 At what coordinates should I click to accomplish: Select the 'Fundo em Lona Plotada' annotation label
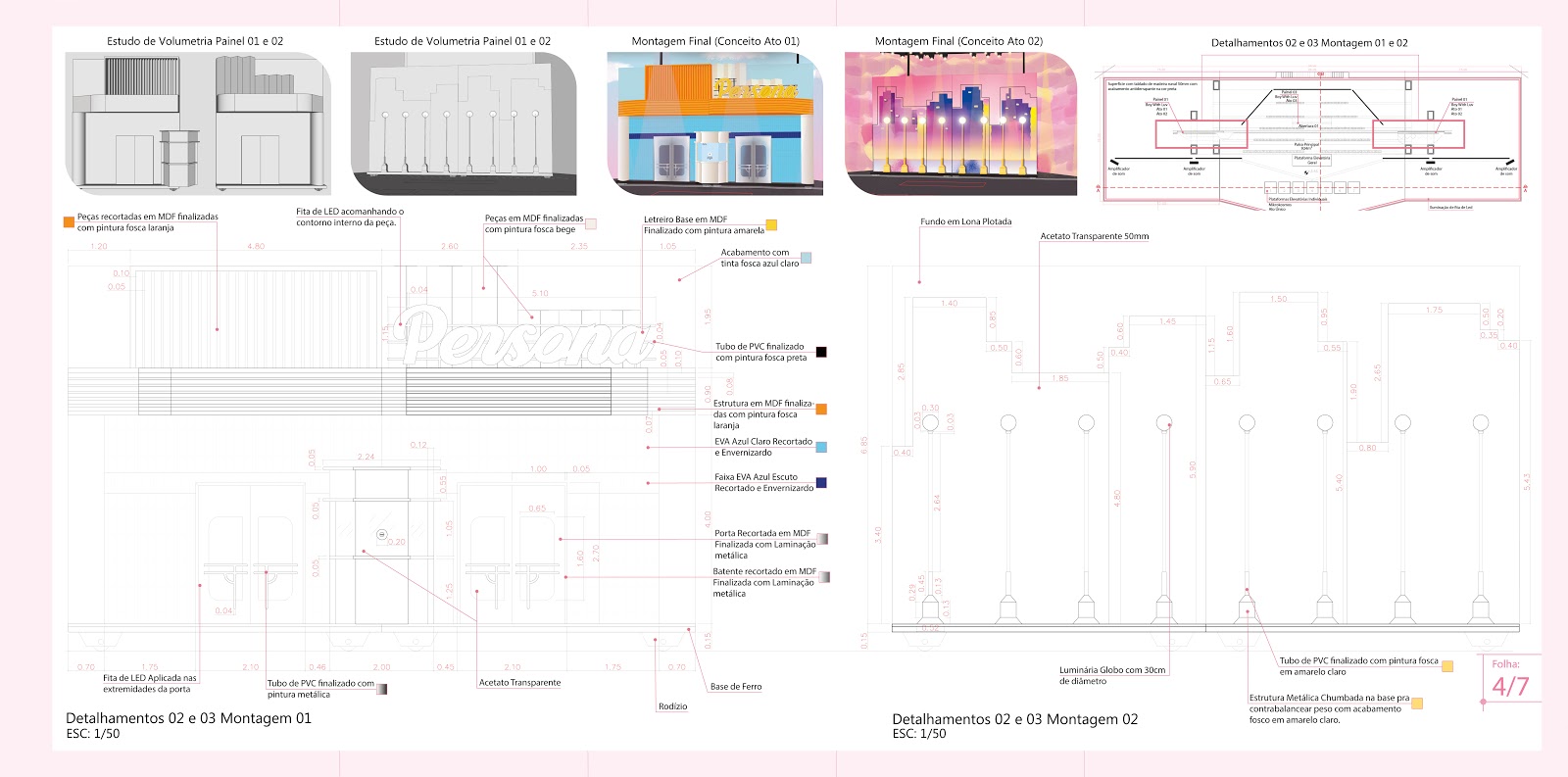click(x=965, y=221)
